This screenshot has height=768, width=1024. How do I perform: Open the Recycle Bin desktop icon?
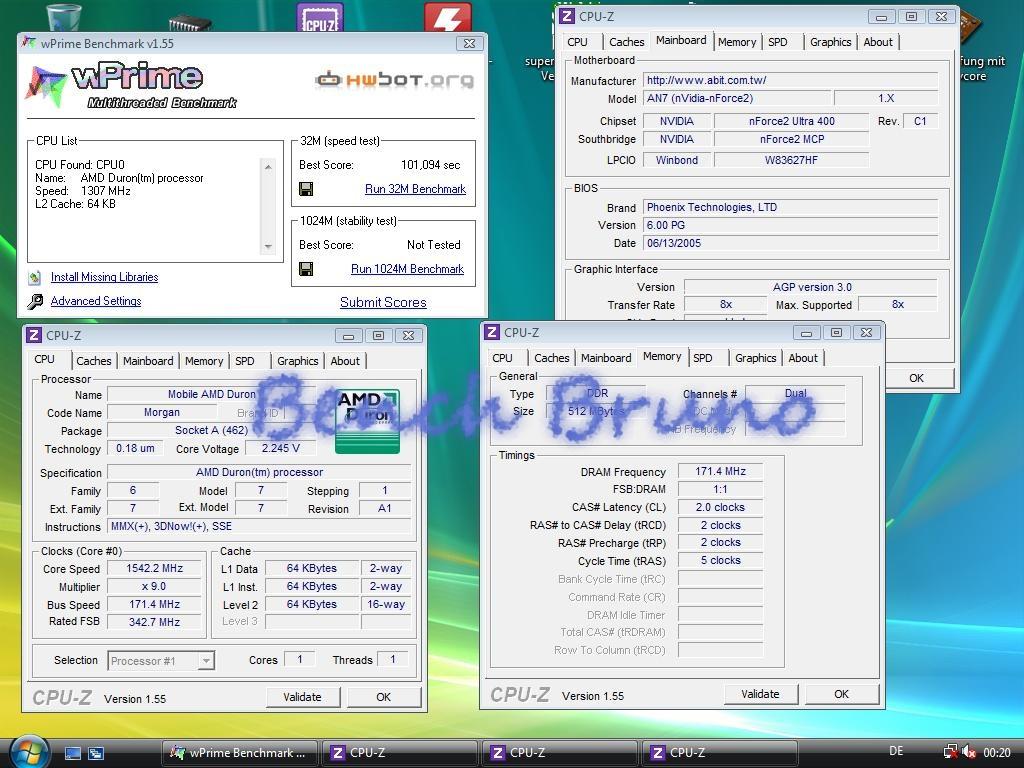tap(64, 16)
